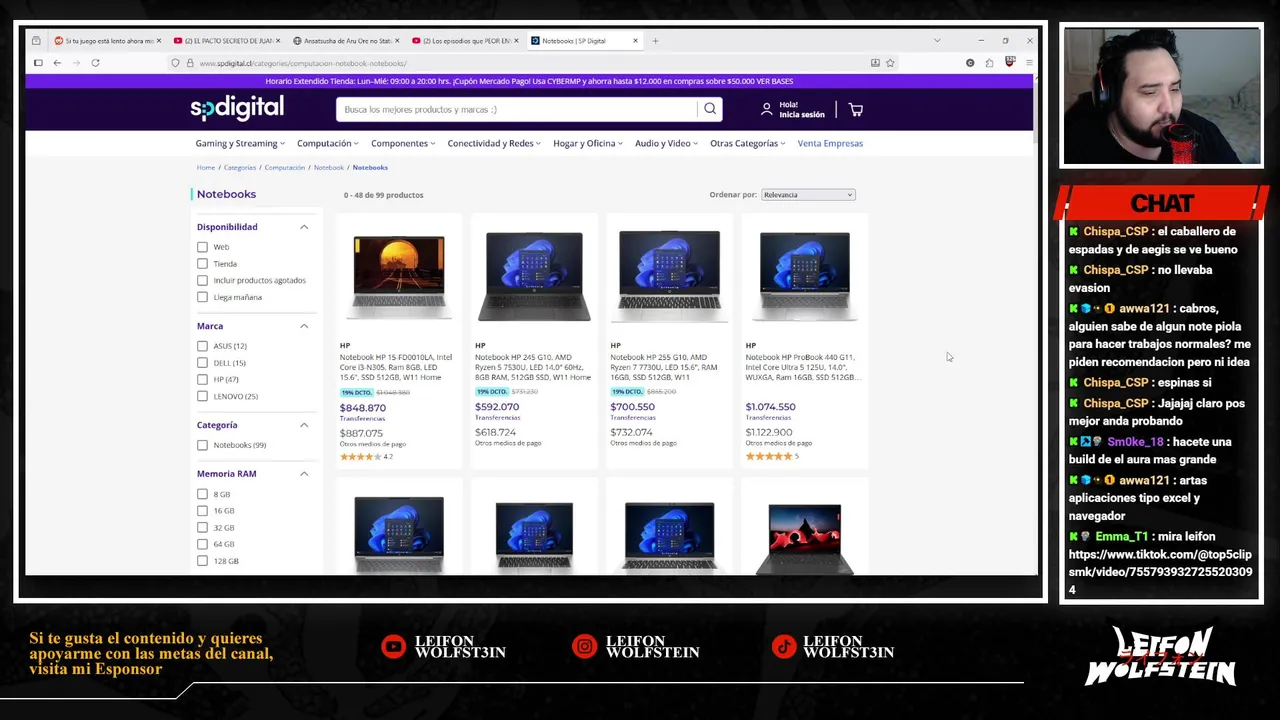Click the user account icon

767,109
